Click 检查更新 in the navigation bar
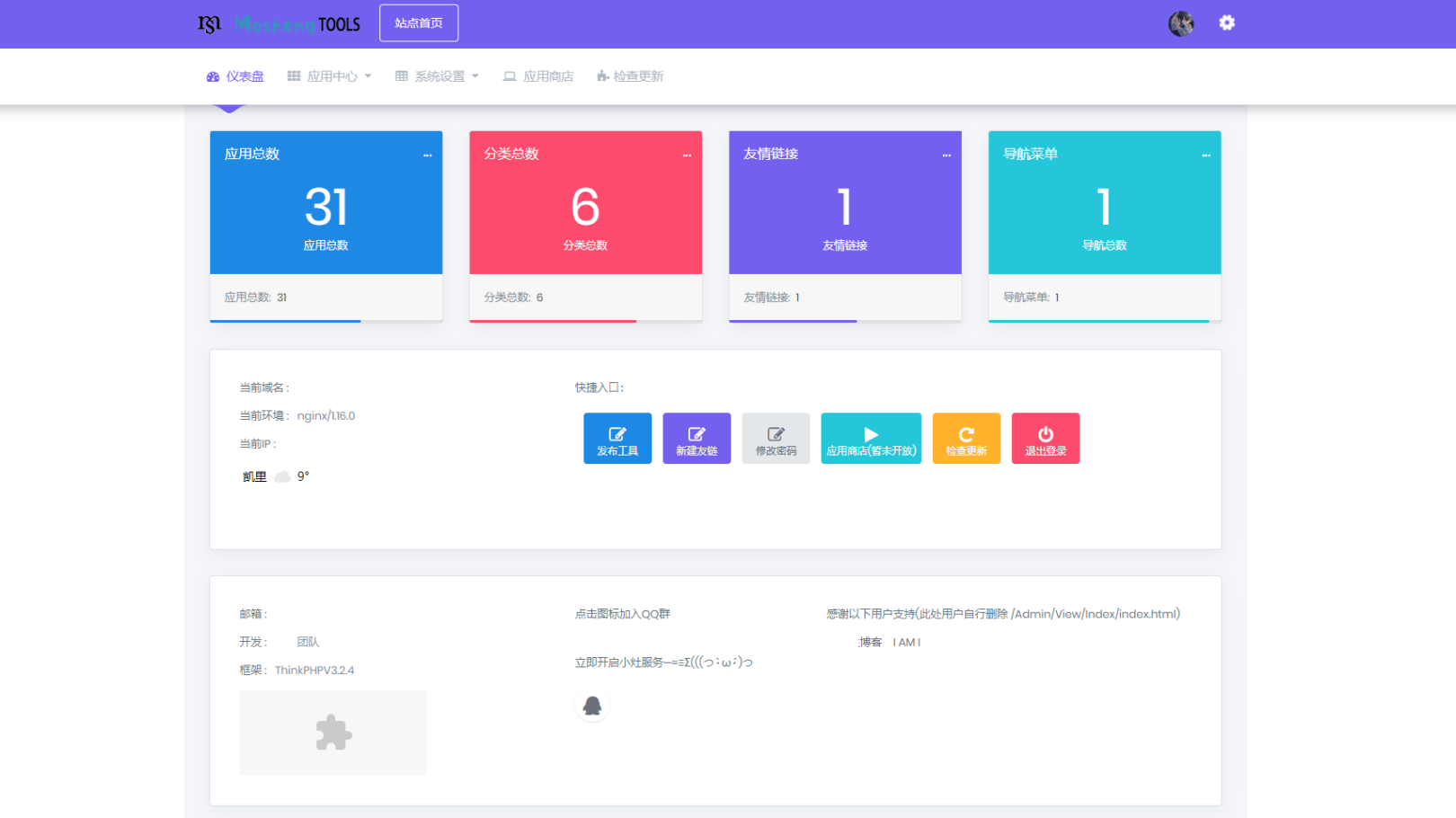This screenshot has width=1456, height=818. tap(630, 76)
